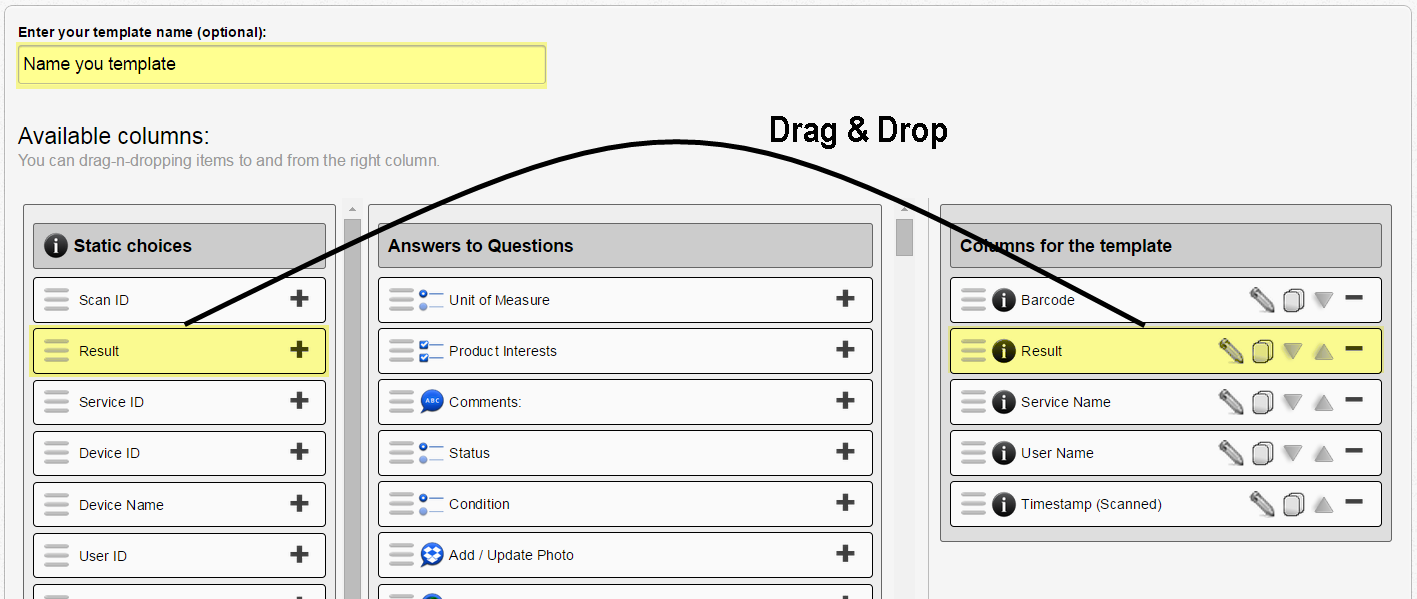
Task: Edit the User Name column with pencil
Action: point(1231,452)
